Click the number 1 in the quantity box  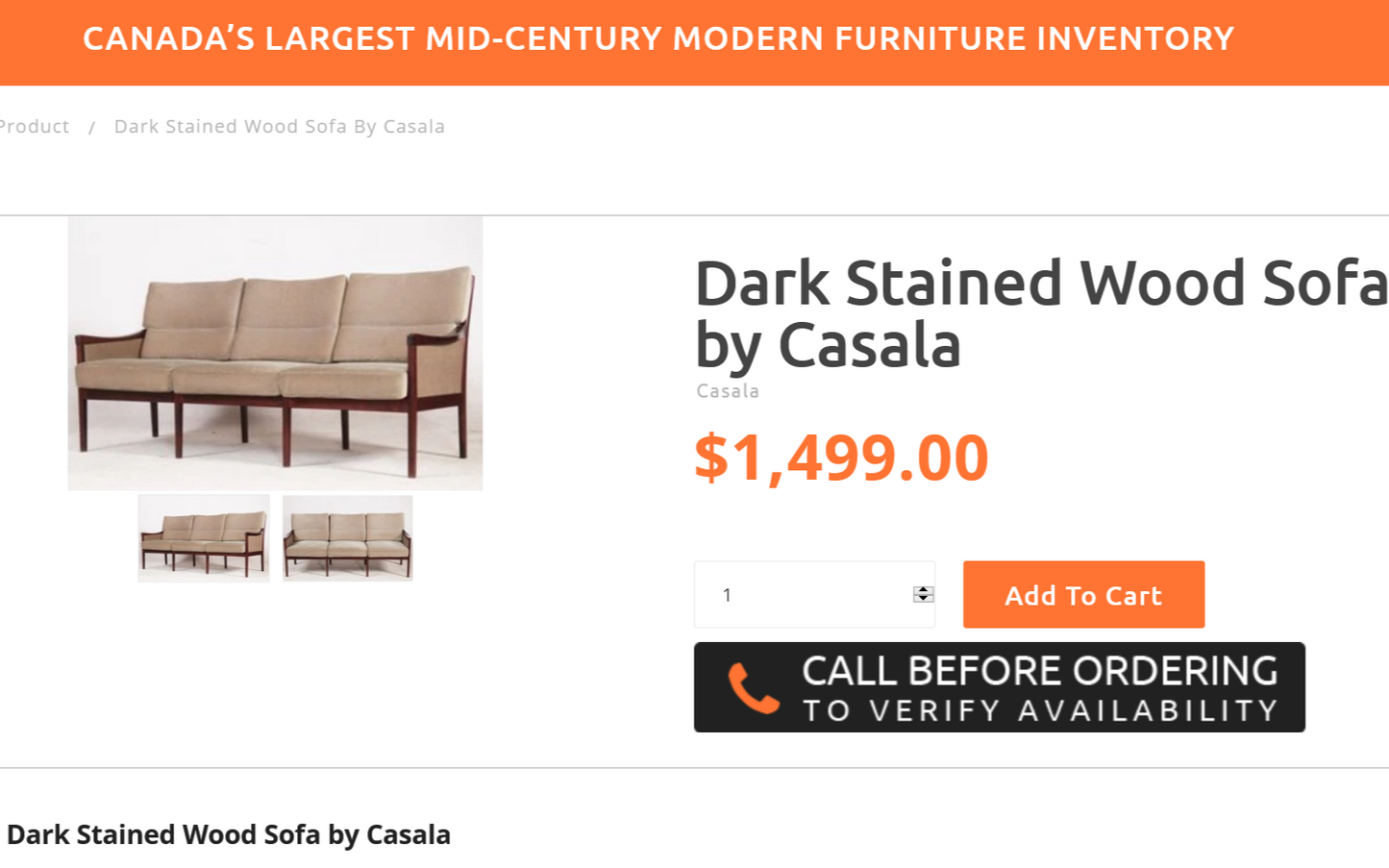click(727, 595)
